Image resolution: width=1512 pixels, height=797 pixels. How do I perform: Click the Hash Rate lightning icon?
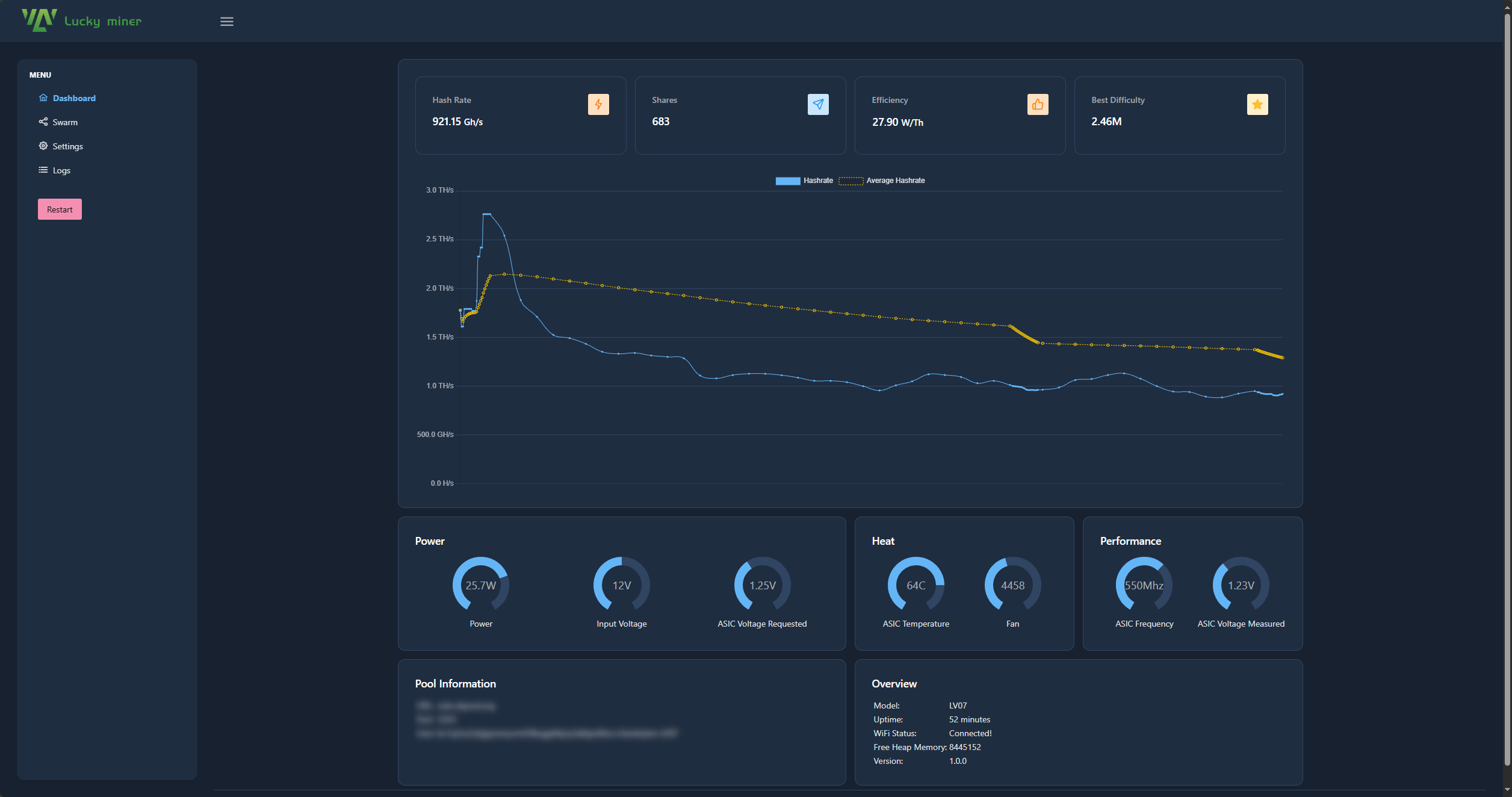(x=598, y=104)
